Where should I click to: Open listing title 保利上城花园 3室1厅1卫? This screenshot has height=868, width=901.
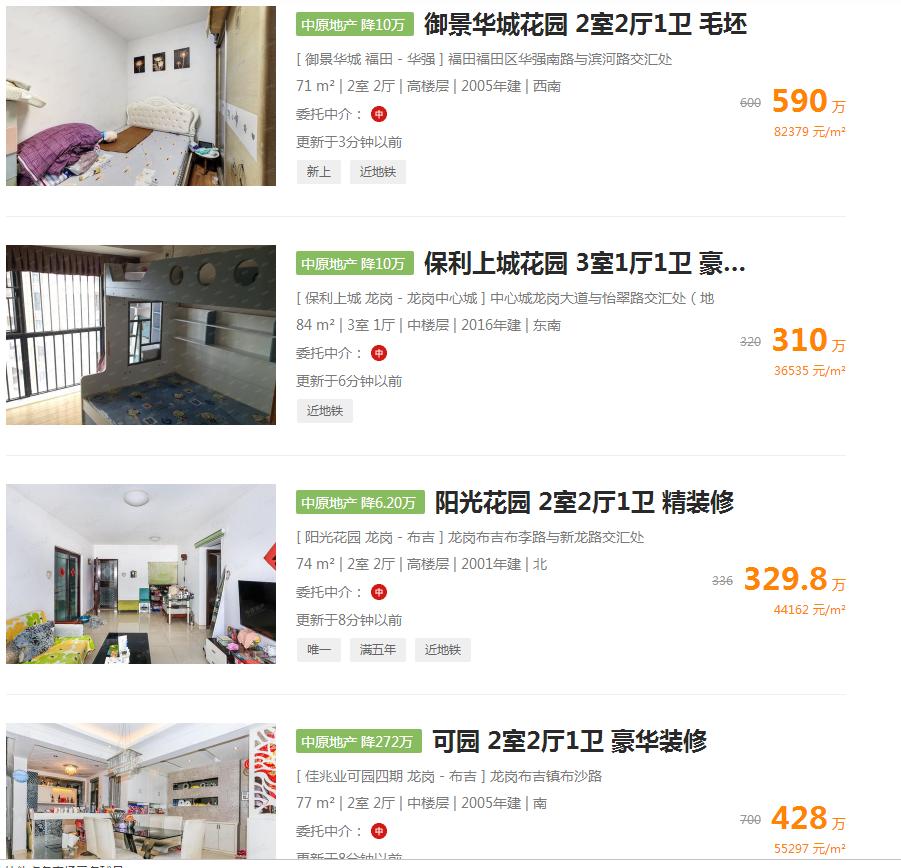point(584,264)
